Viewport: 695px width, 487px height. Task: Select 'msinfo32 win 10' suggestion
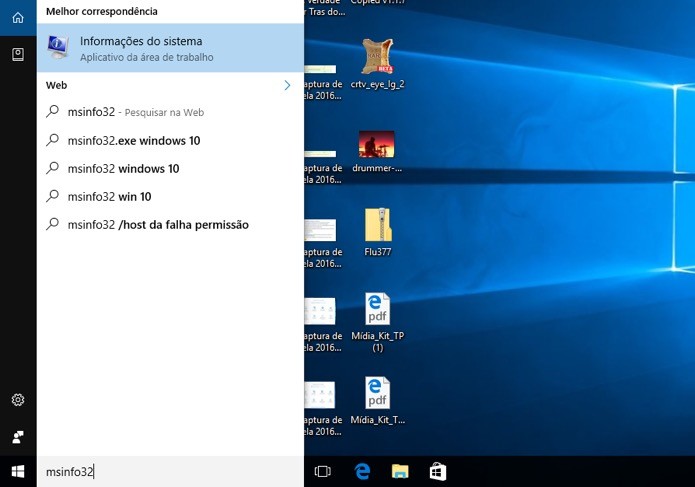[171, 196]
